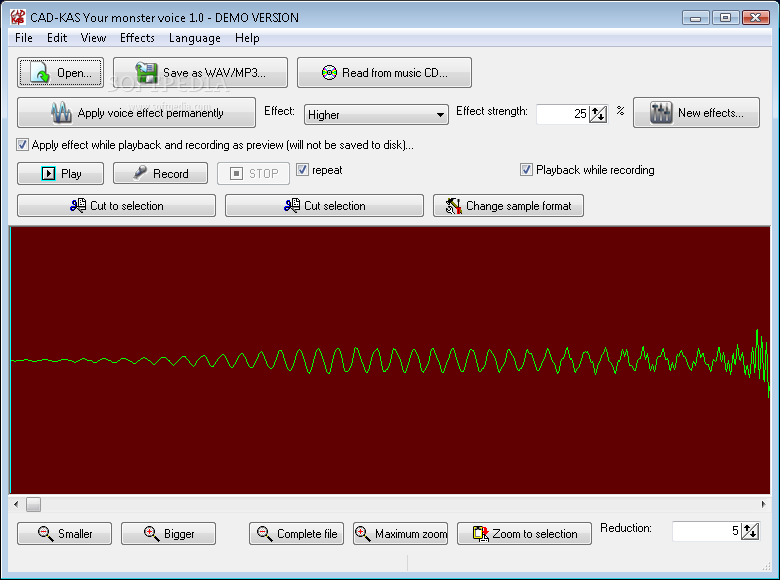Click Change sample format button

pyautogui.click(x=508, y=205)
